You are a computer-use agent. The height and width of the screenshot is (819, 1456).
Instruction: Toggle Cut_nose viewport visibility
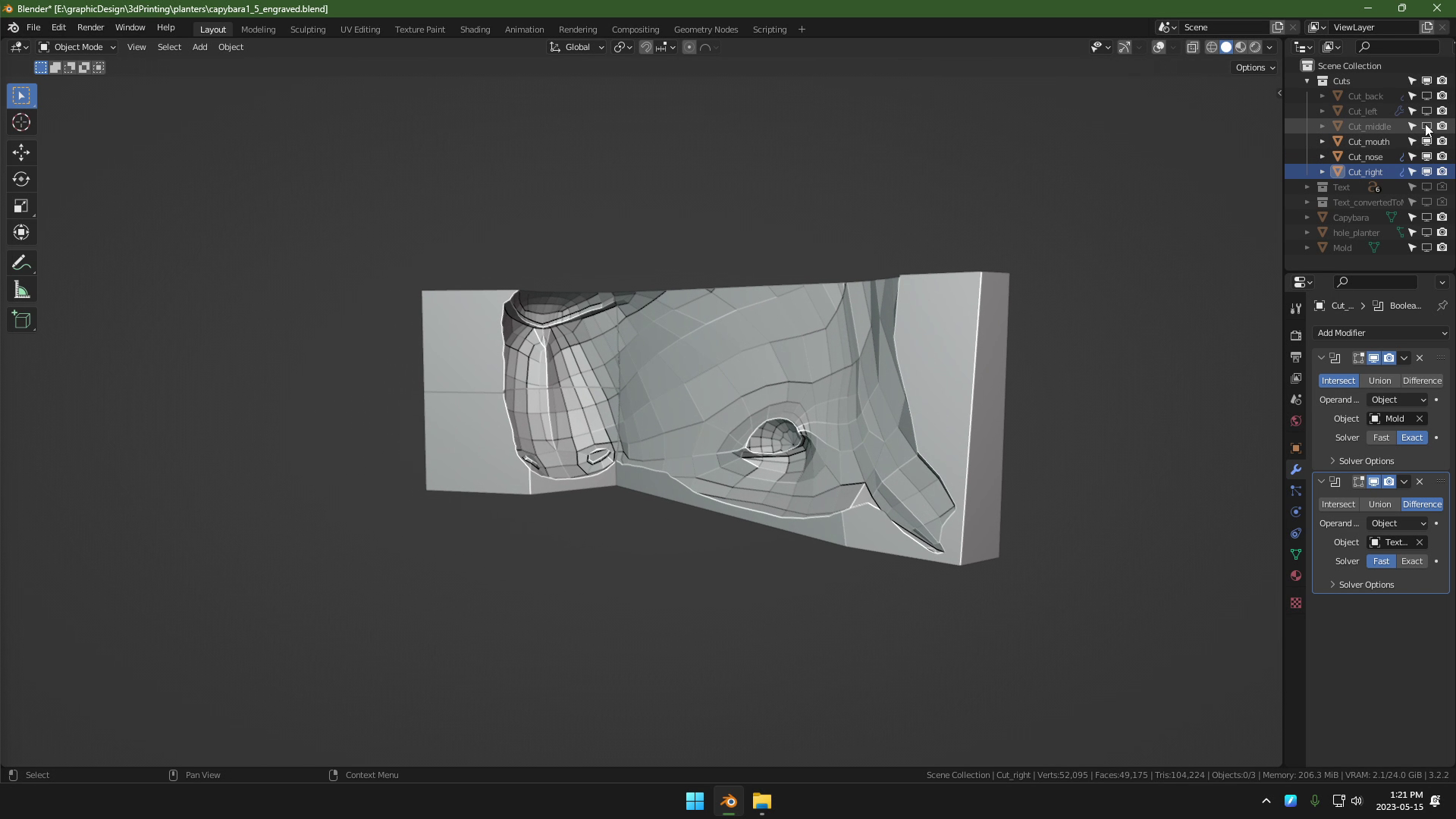(x=1426, y=157)
